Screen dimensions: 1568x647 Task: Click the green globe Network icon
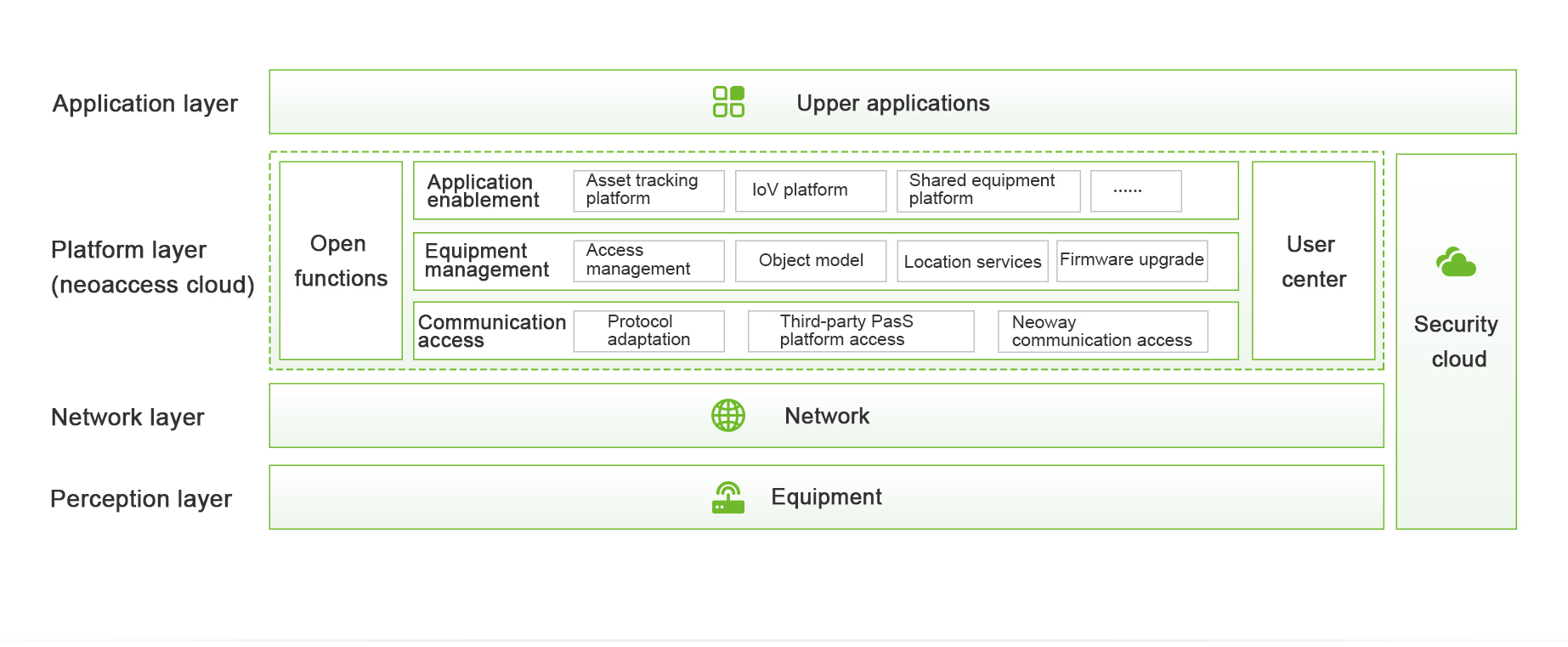coord(728,416)
